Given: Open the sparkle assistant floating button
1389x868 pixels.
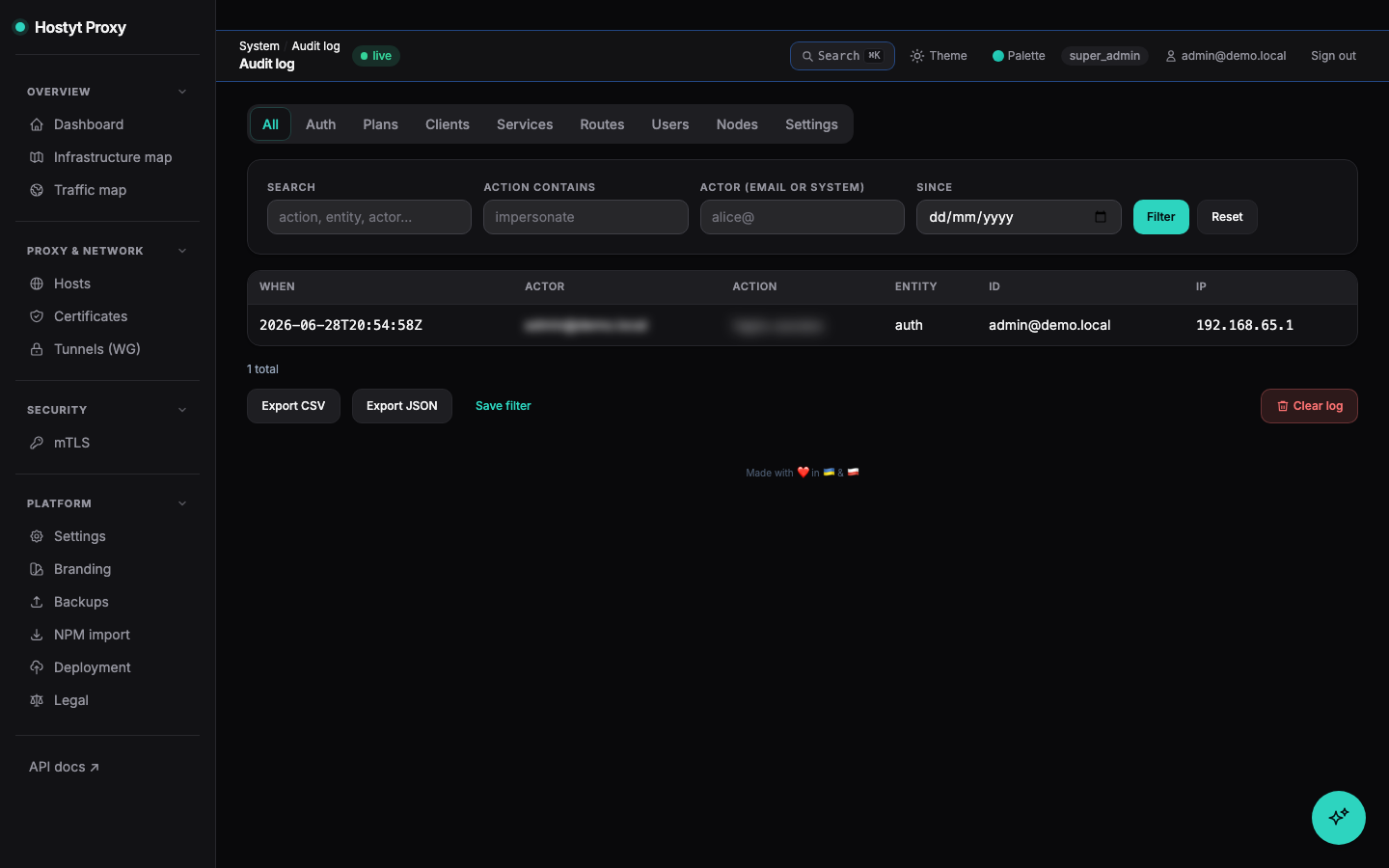Looking at the screenshot, I should 1339,818.
